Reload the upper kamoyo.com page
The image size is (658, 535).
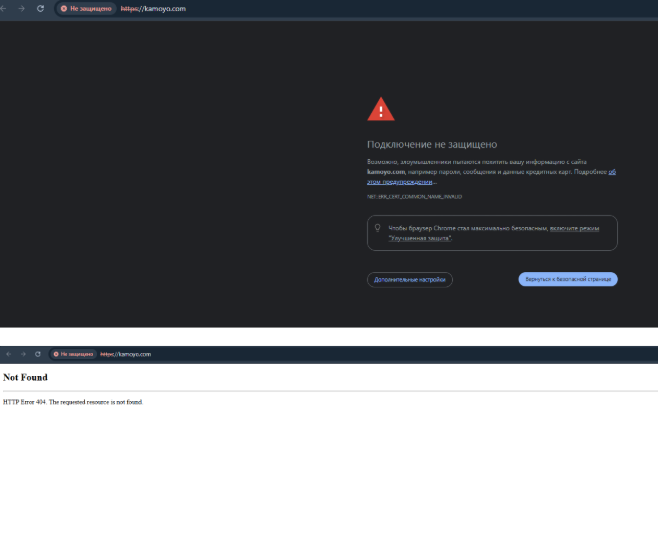pos(40,8)
